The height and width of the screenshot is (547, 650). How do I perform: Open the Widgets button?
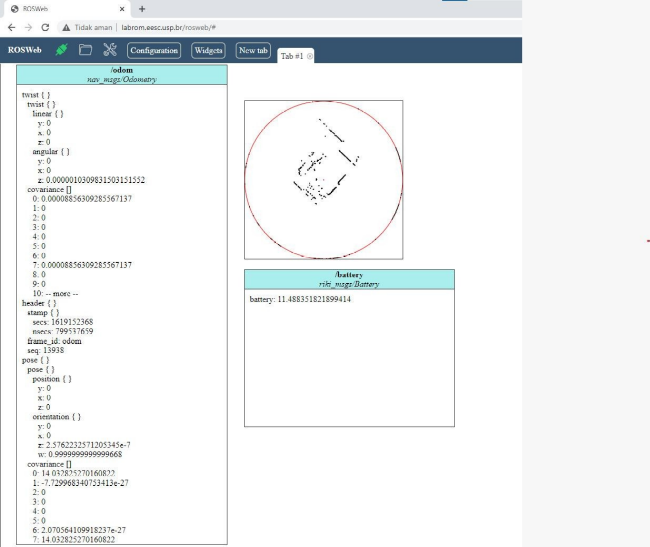(x=208, y=50)
